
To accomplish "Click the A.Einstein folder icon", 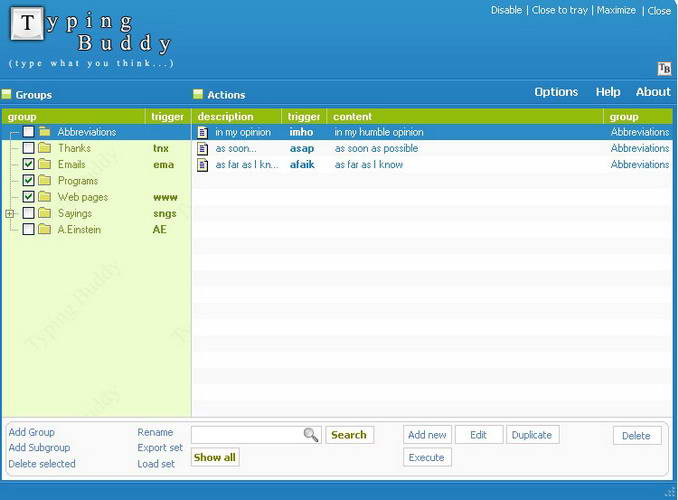I will tap(45, 229).
